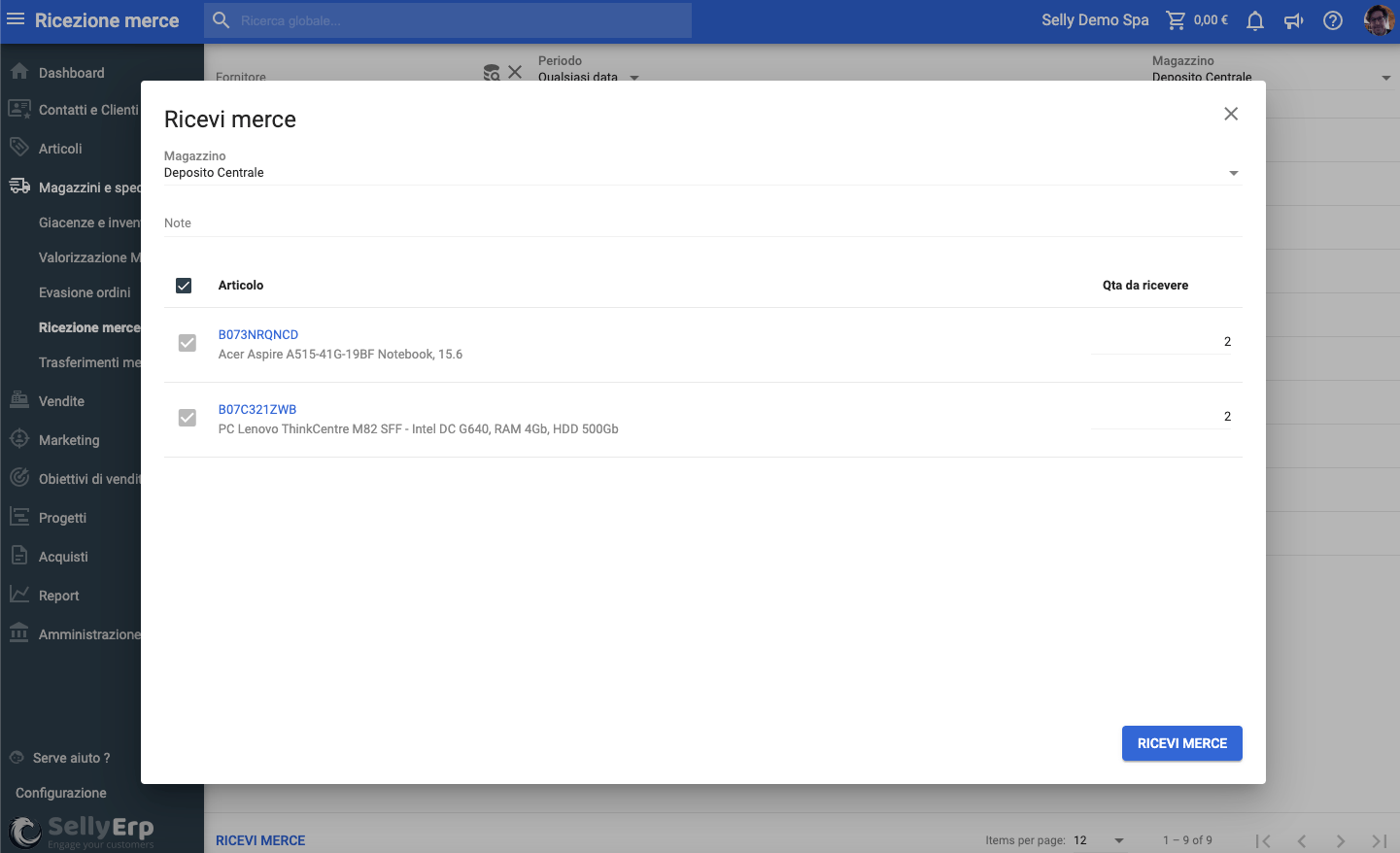Click the Acer Aspire A515-41G-19BF description
This screenshot has height=853, width=1400.
point(340,355)
